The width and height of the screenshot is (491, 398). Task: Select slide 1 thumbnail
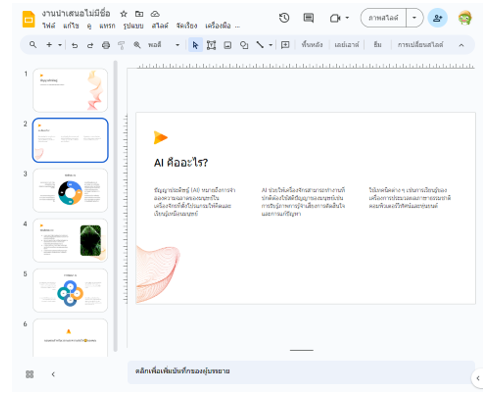70,90
